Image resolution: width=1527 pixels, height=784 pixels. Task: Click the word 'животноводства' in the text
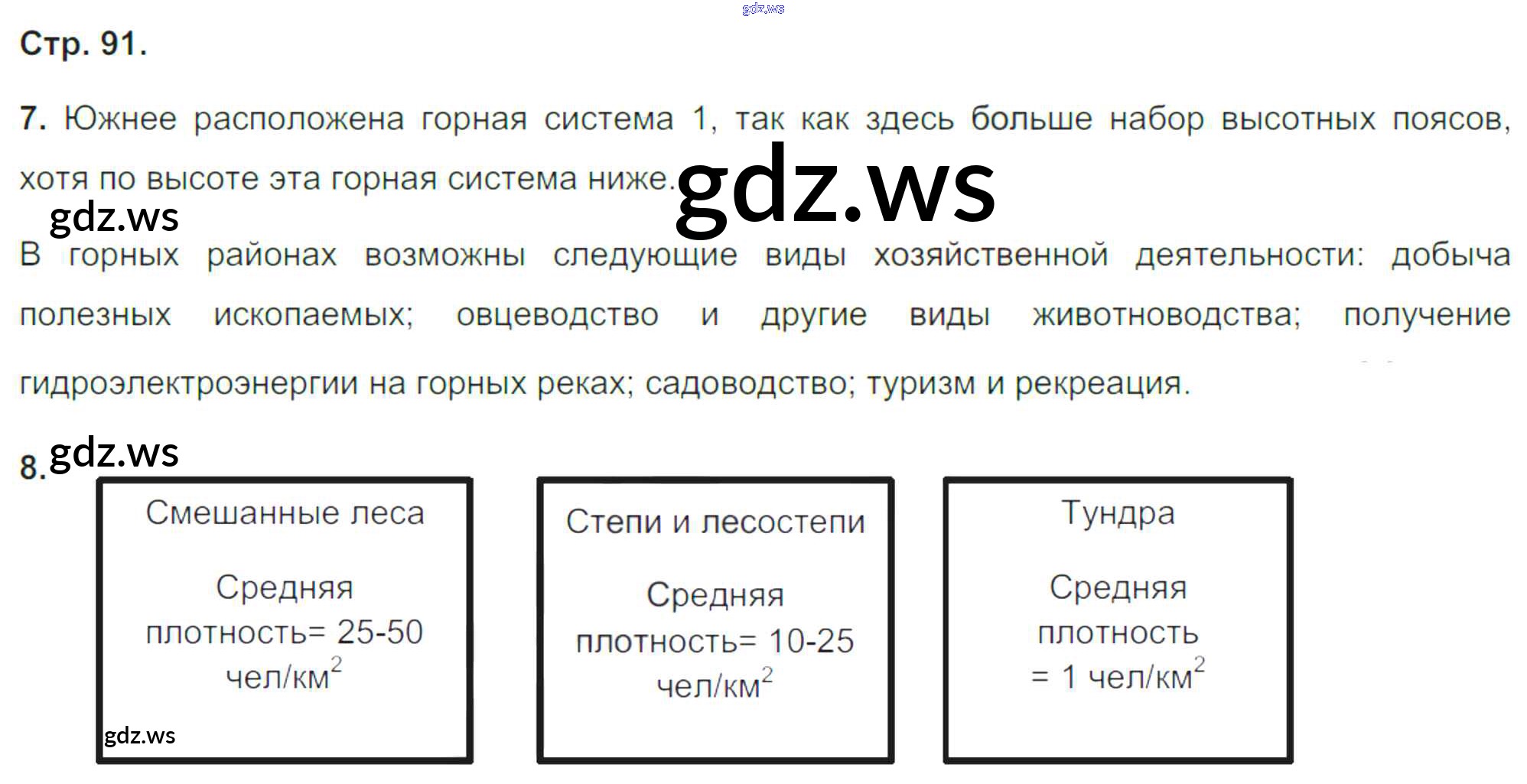pyautogui.click(x=1166, y=315)
